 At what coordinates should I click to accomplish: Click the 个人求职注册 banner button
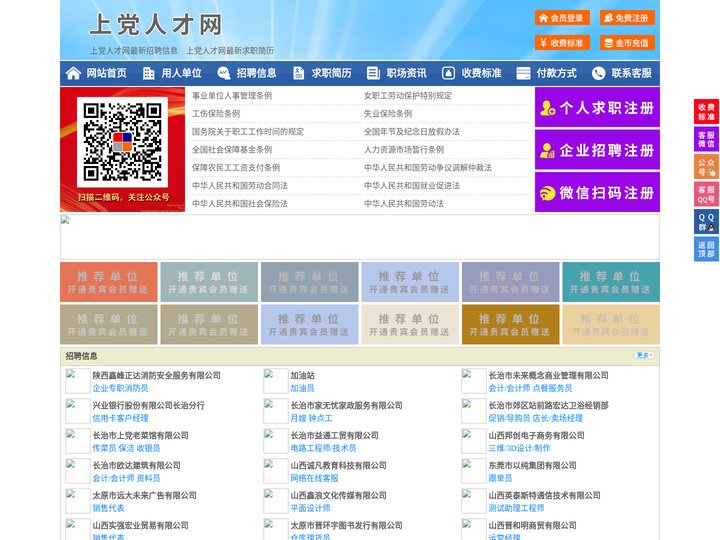click(597, 107)
